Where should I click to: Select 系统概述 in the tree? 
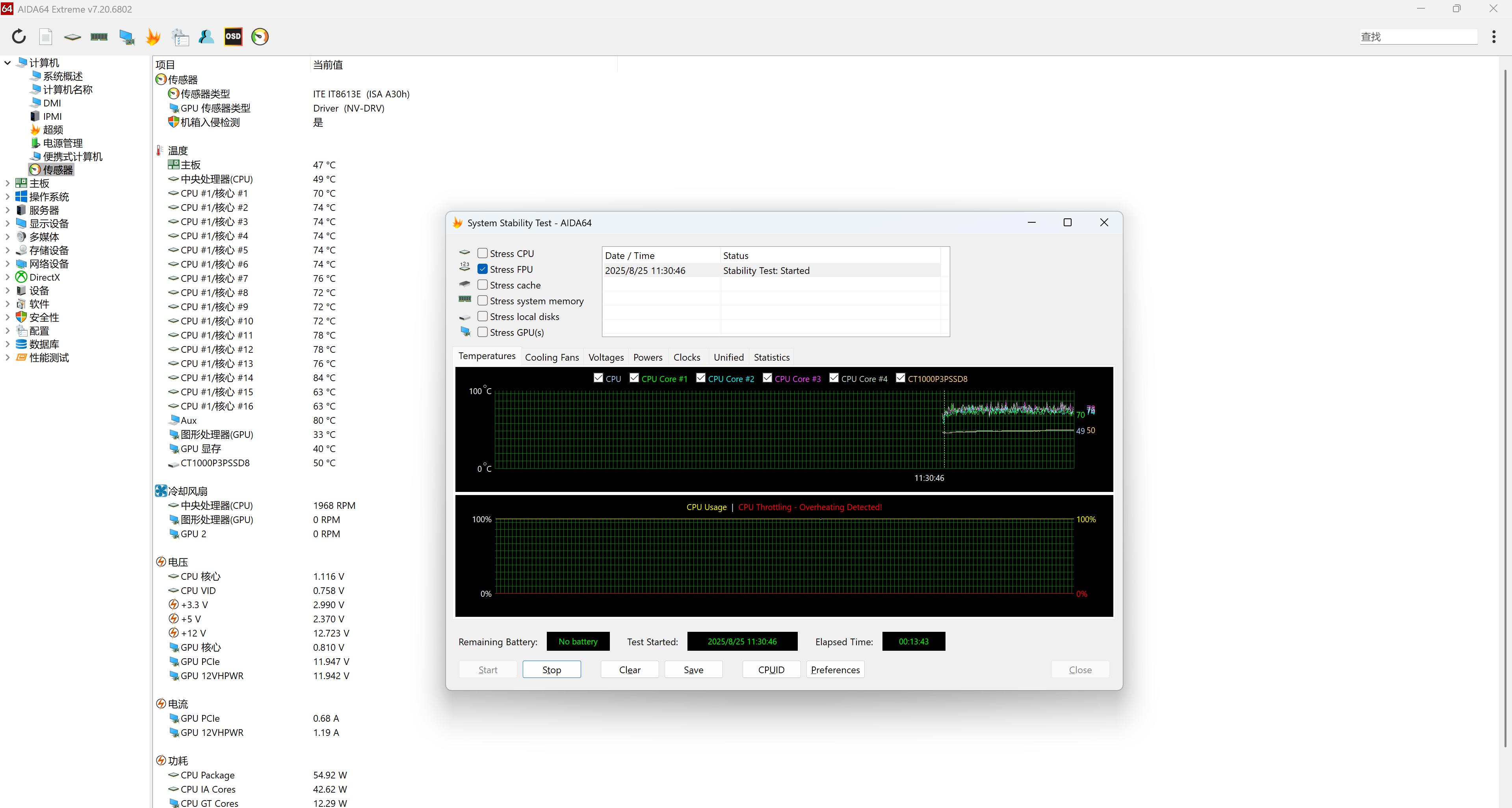63,76
